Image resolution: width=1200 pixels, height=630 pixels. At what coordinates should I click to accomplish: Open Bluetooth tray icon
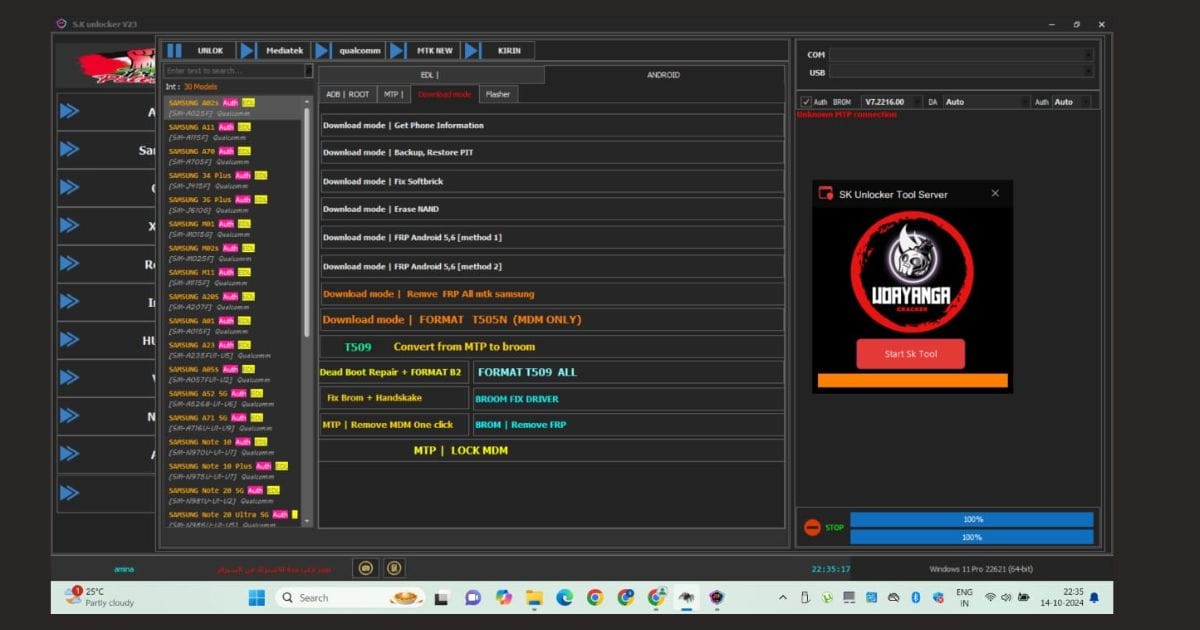915,597
